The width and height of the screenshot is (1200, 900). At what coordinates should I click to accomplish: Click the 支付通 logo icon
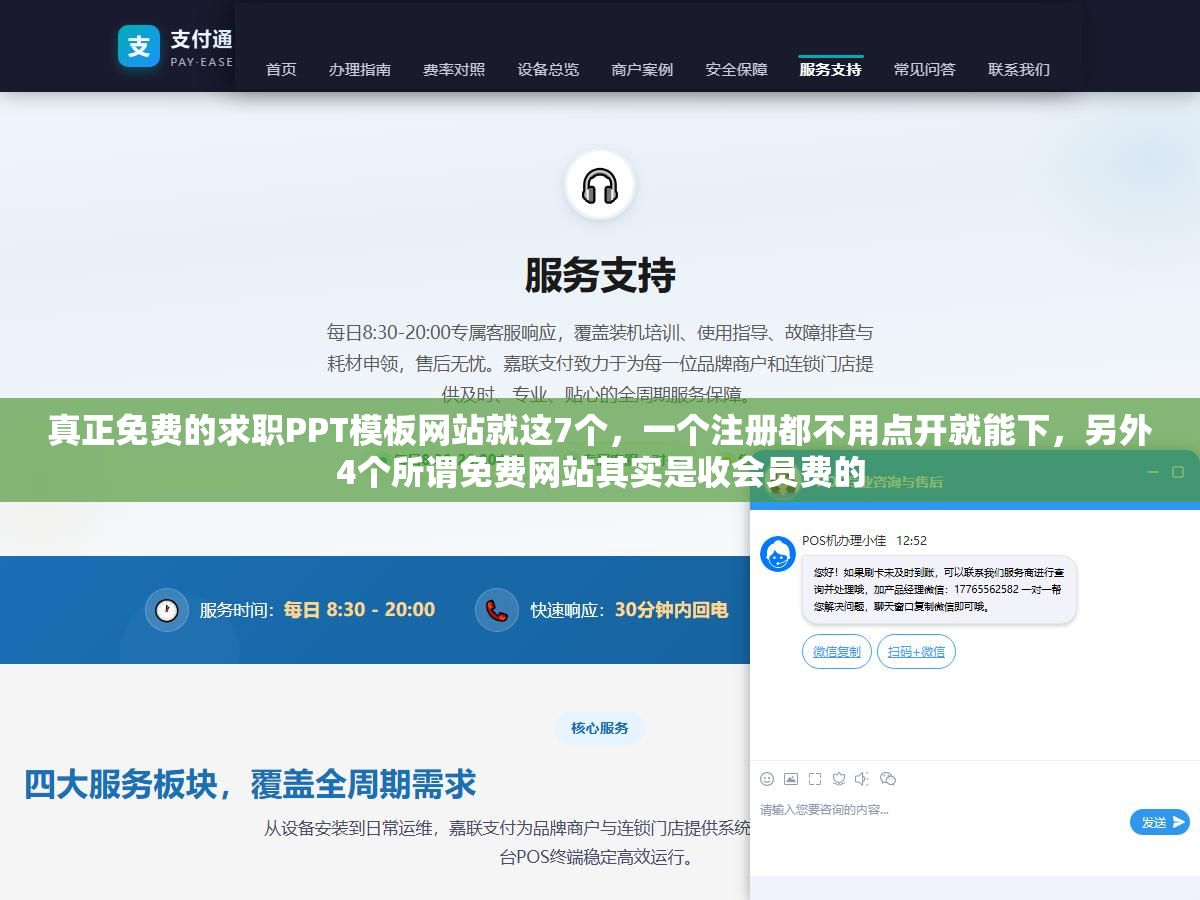tap(139, 46)
